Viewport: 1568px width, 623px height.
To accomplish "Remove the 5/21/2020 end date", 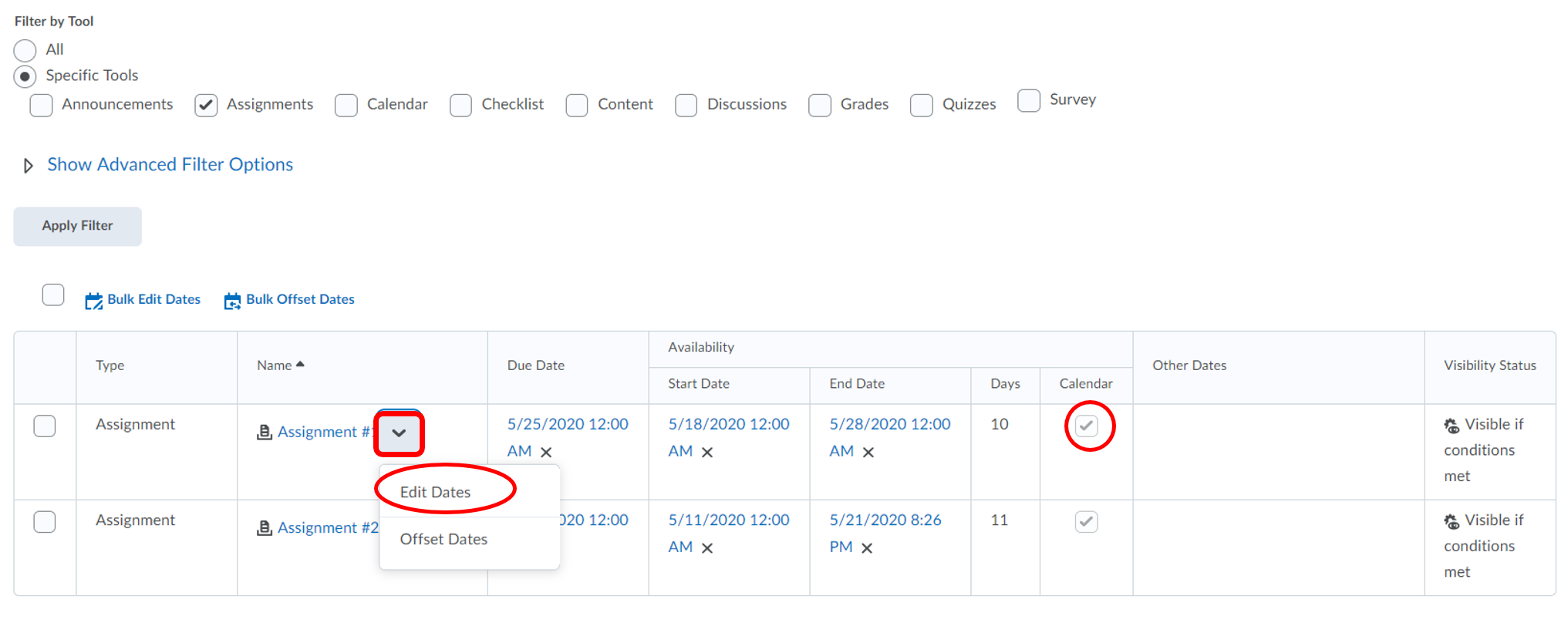I will pos(867,548).
